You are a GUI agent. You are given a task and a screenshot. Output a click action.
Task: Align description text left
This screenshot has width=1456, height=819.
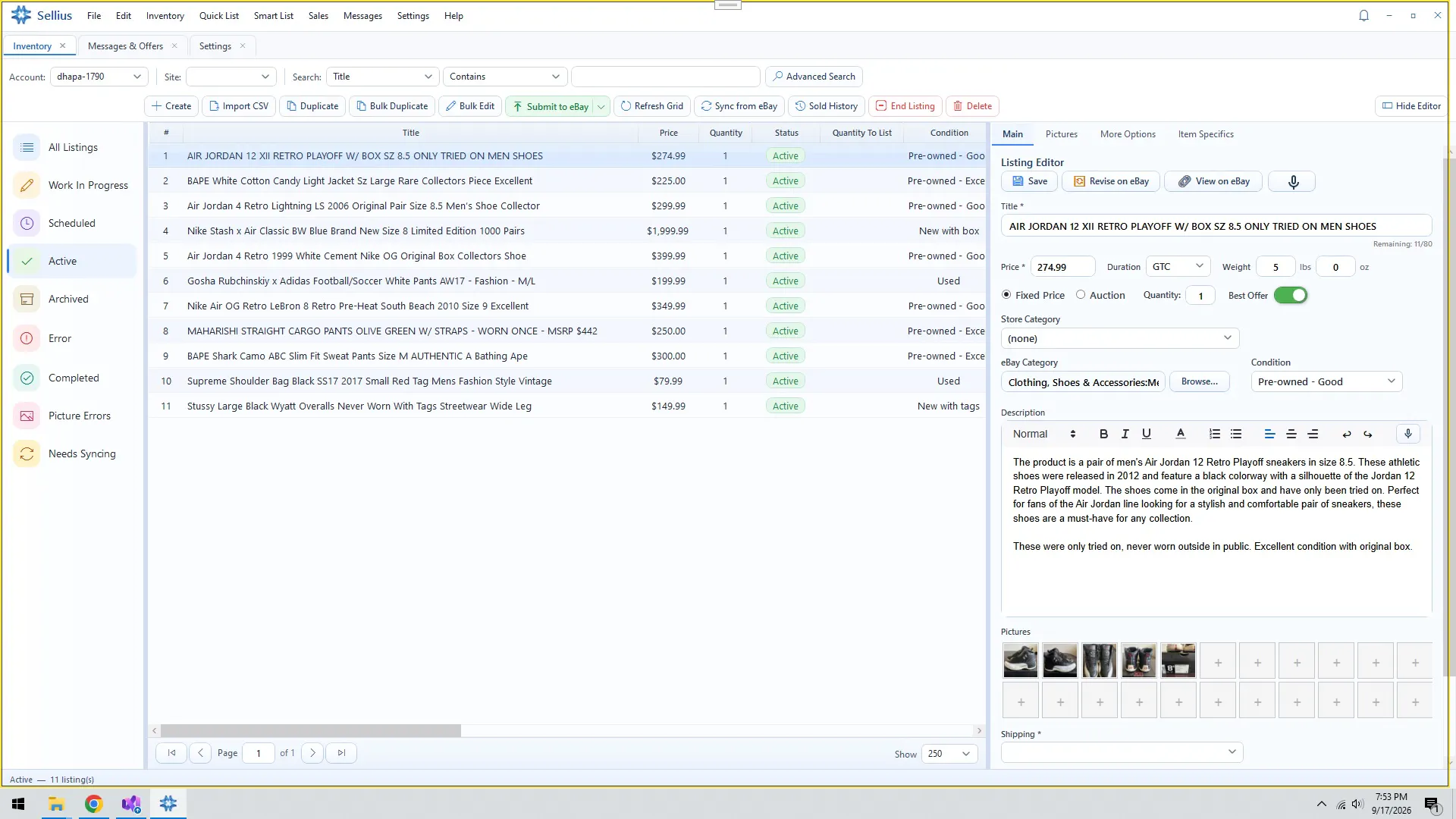pos(1269,435)
